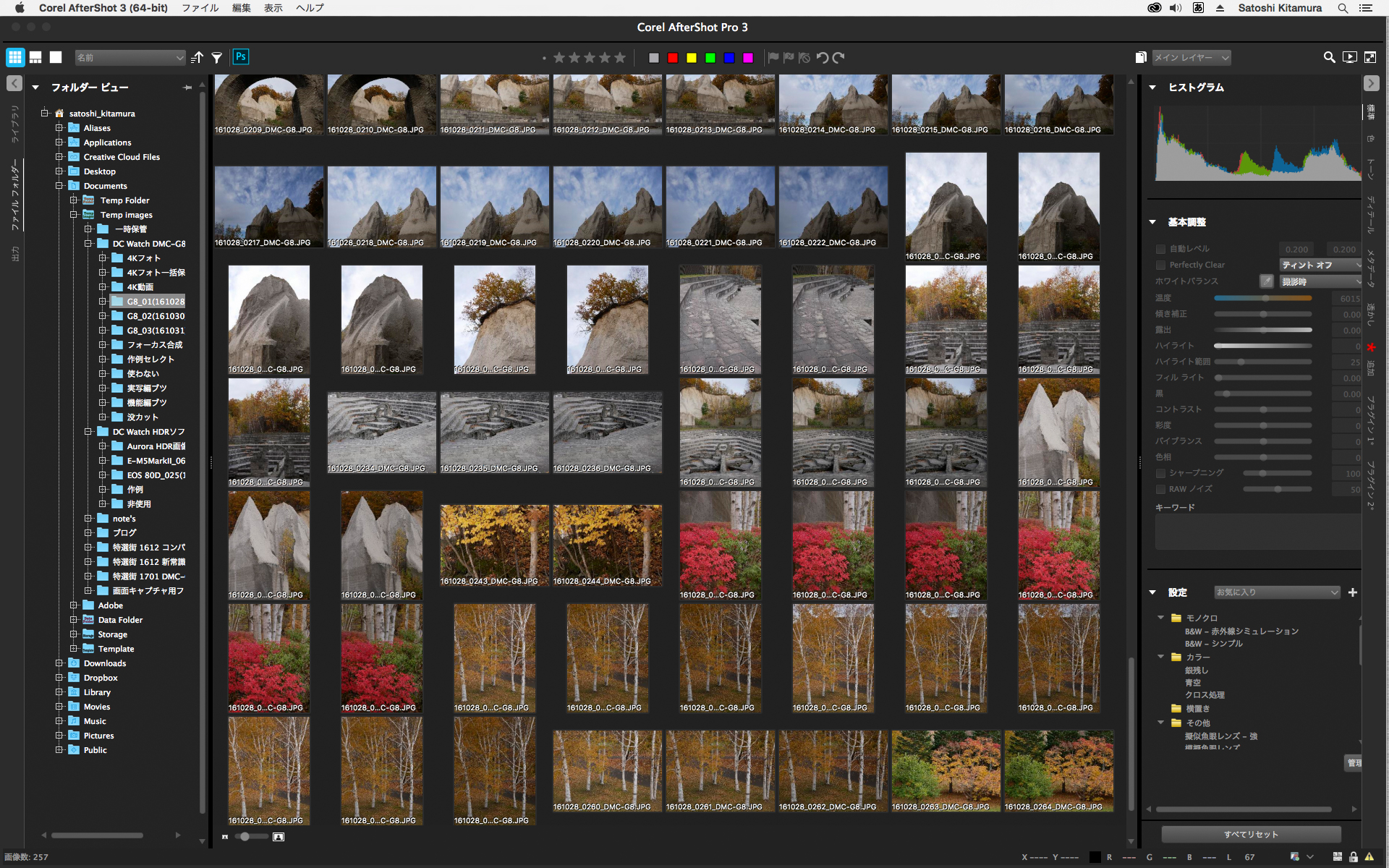Open the filter funnel tool
1389x868 pixels.
pos(216,58)
